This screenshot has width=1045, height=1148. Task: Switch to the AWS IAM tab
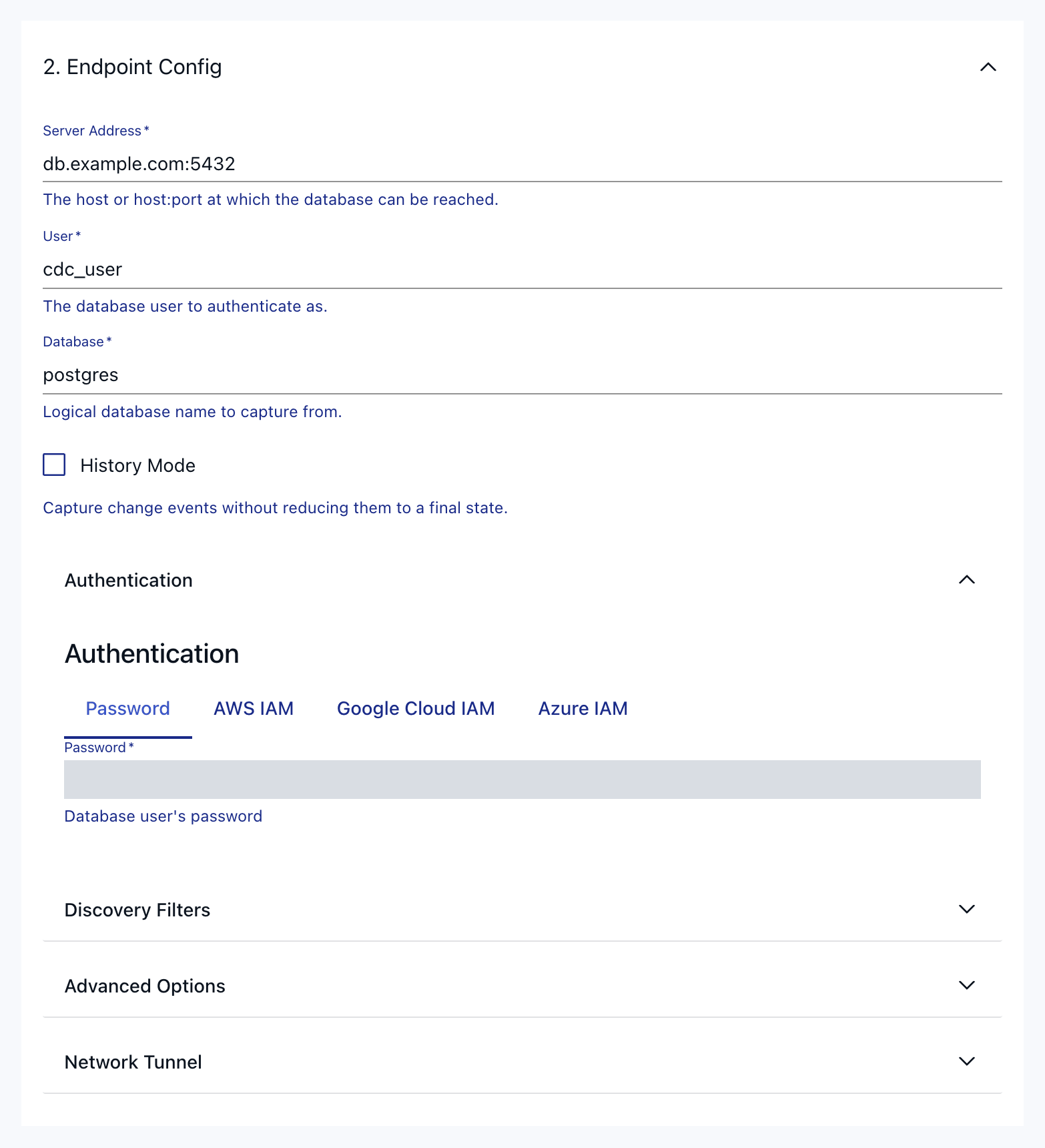(254, 709)
